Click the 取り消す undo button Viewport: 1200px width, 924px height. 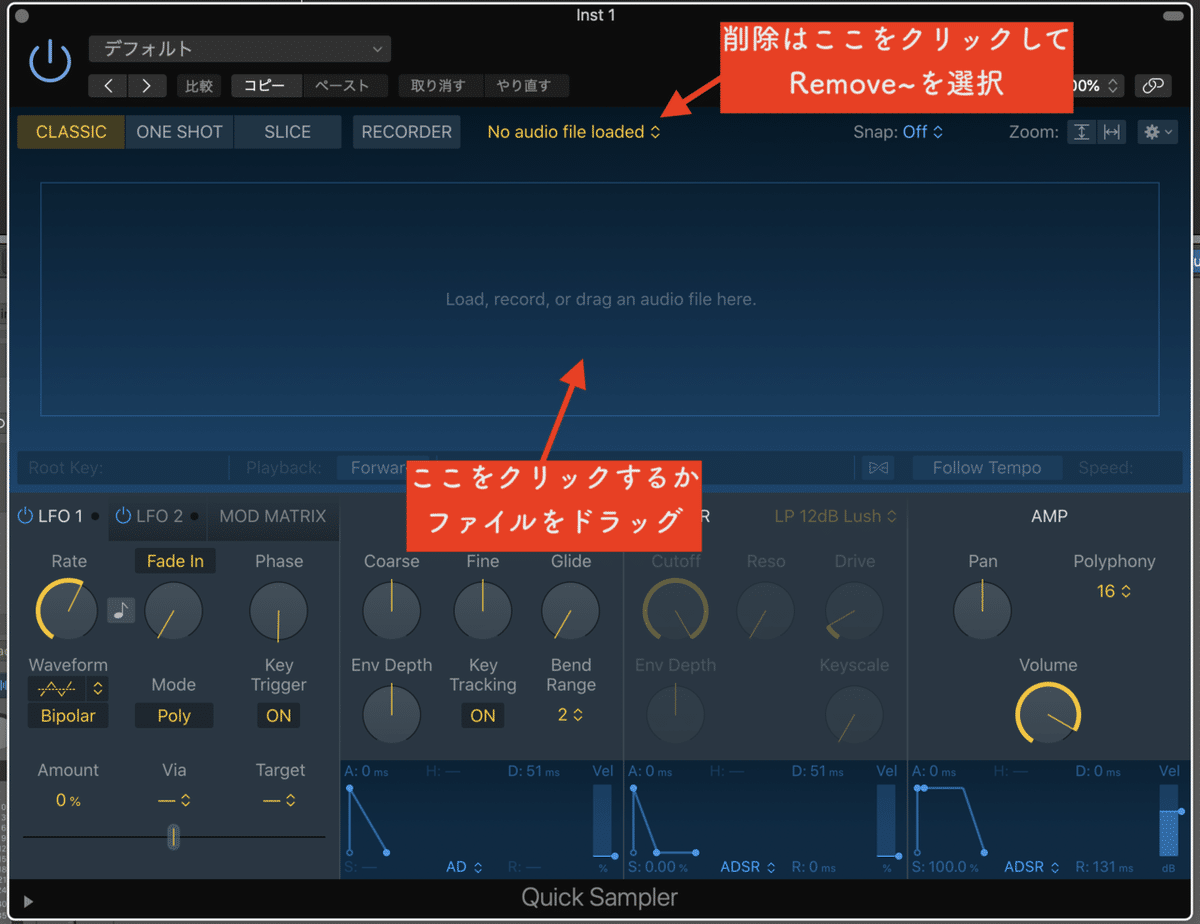coord(440,86)
